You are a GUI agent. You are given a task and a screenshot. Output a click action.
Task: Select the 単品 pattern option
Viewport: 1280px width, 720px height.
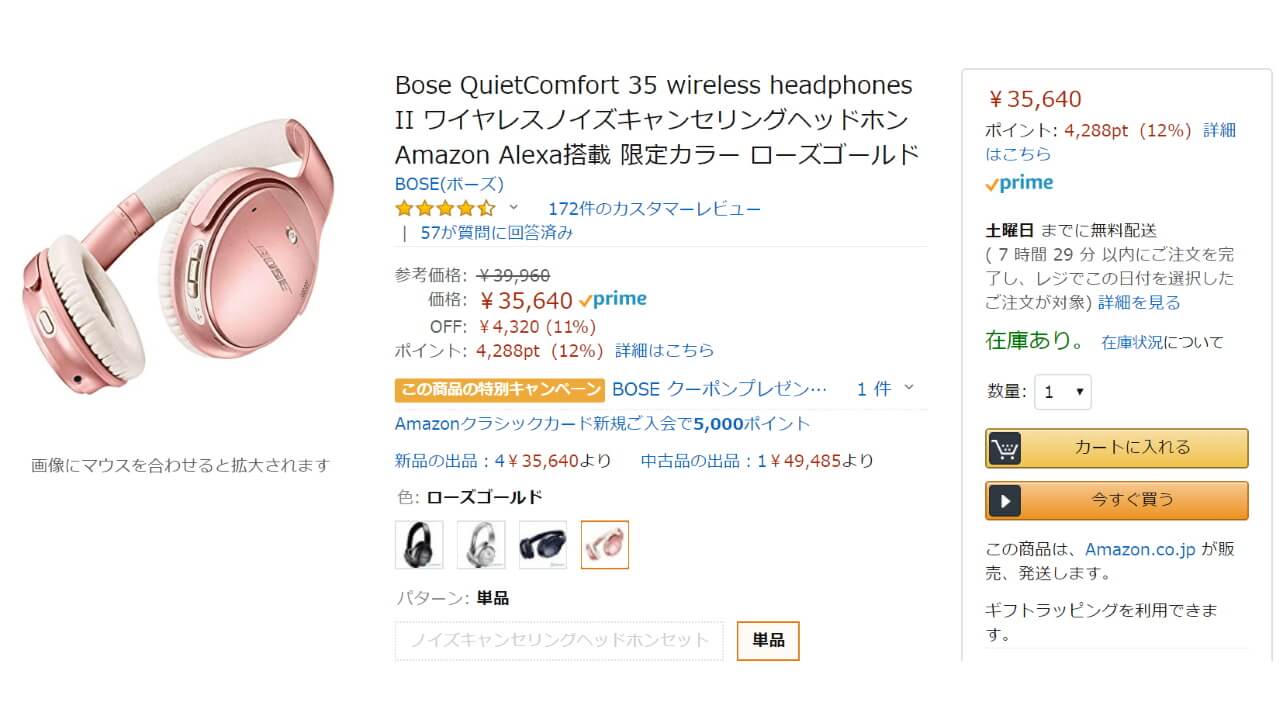coord(767,640)
